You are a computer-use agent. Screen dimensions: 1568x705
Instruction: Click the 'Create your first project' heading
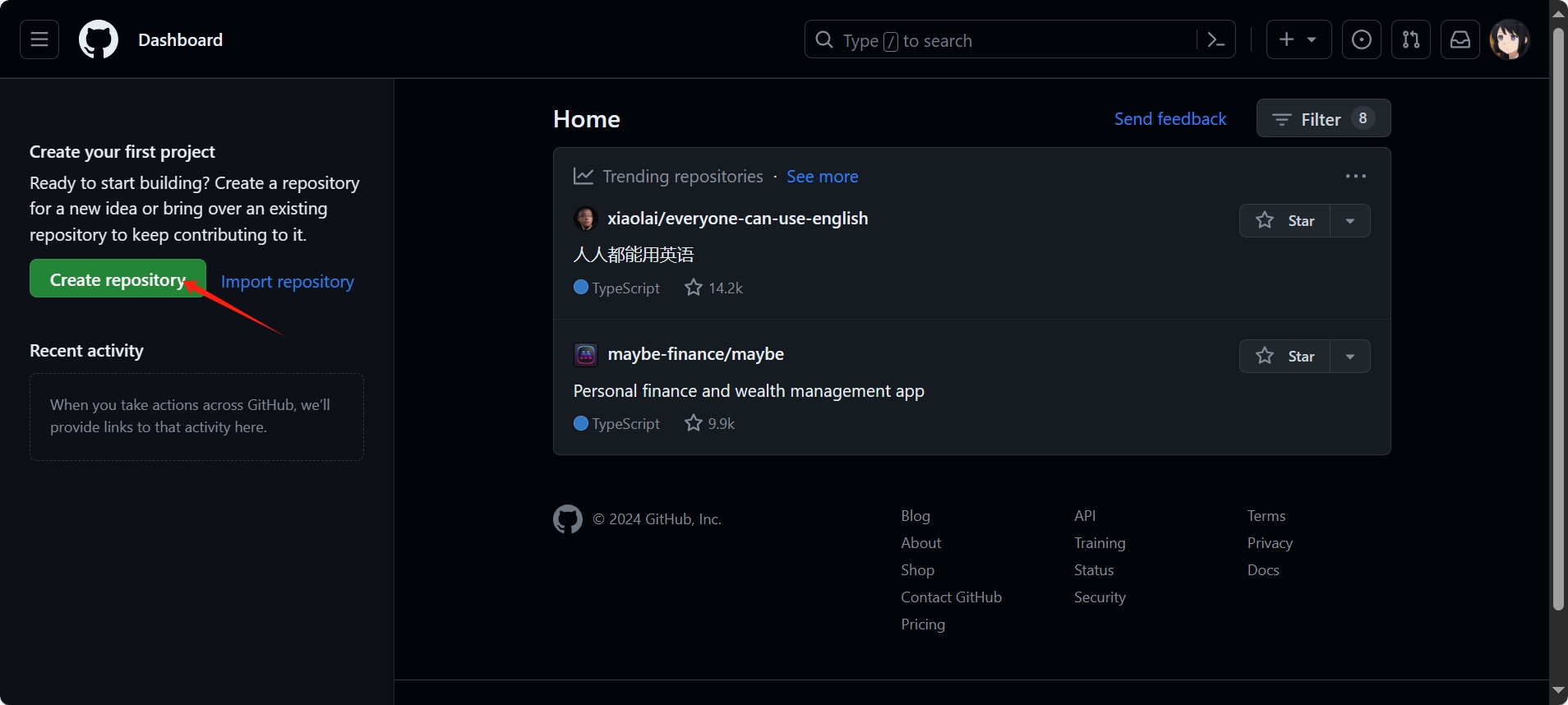[x=122, y=152]
